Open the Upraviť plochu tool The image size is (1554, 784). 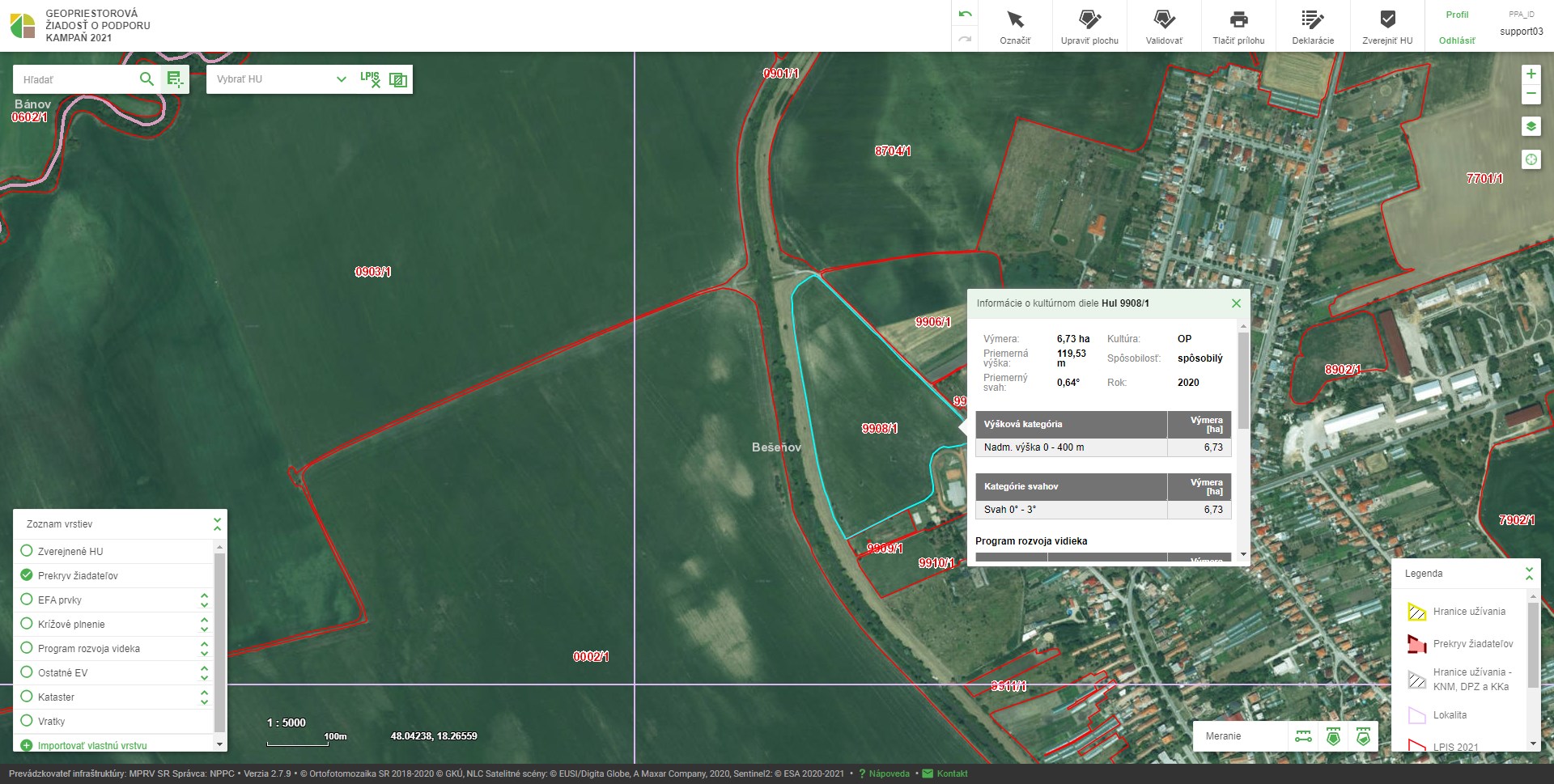pyautogui.click(x=1089, y=26)
